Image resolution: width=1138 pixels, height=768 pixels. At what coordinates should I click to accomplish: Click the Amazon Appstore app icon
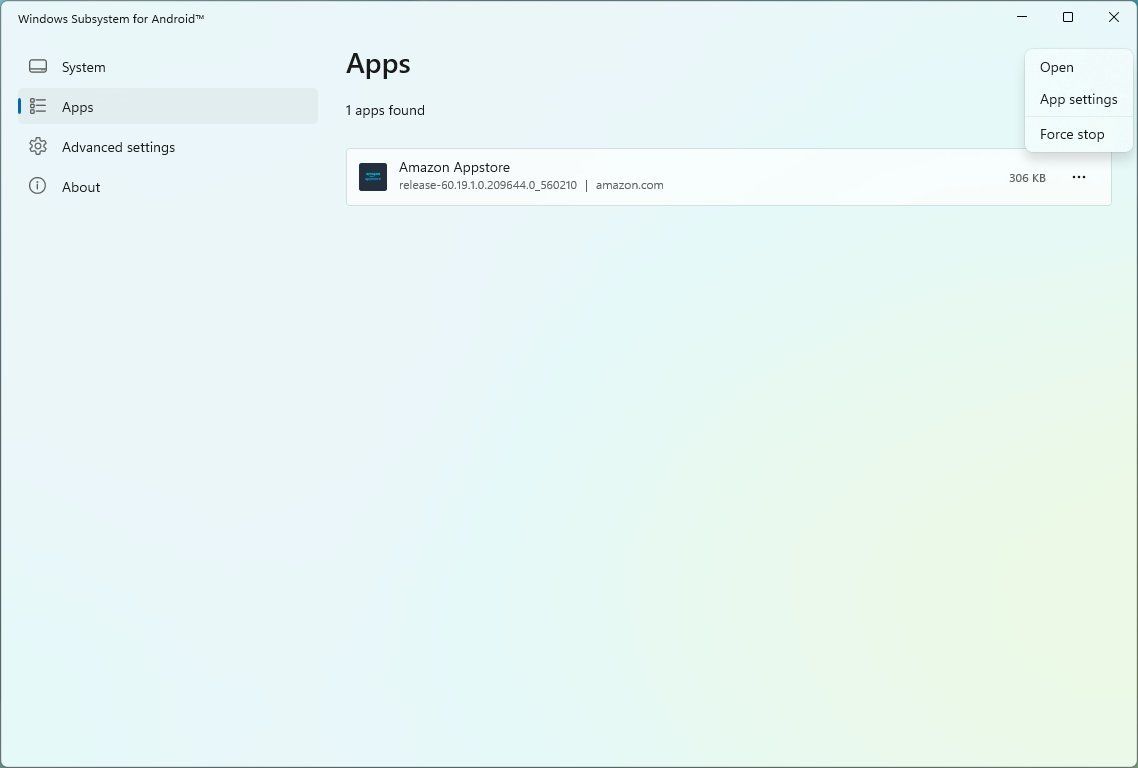click(x=372, y=176)
